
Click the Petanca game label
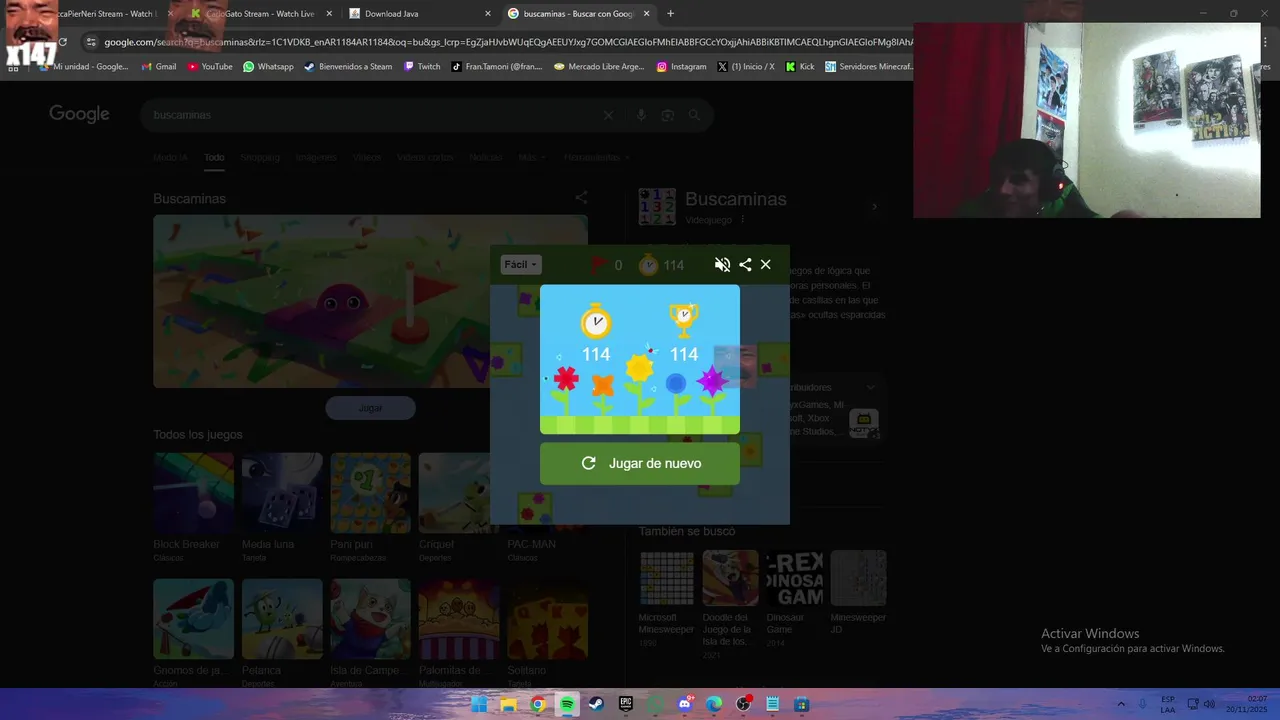tap(261, 670)
